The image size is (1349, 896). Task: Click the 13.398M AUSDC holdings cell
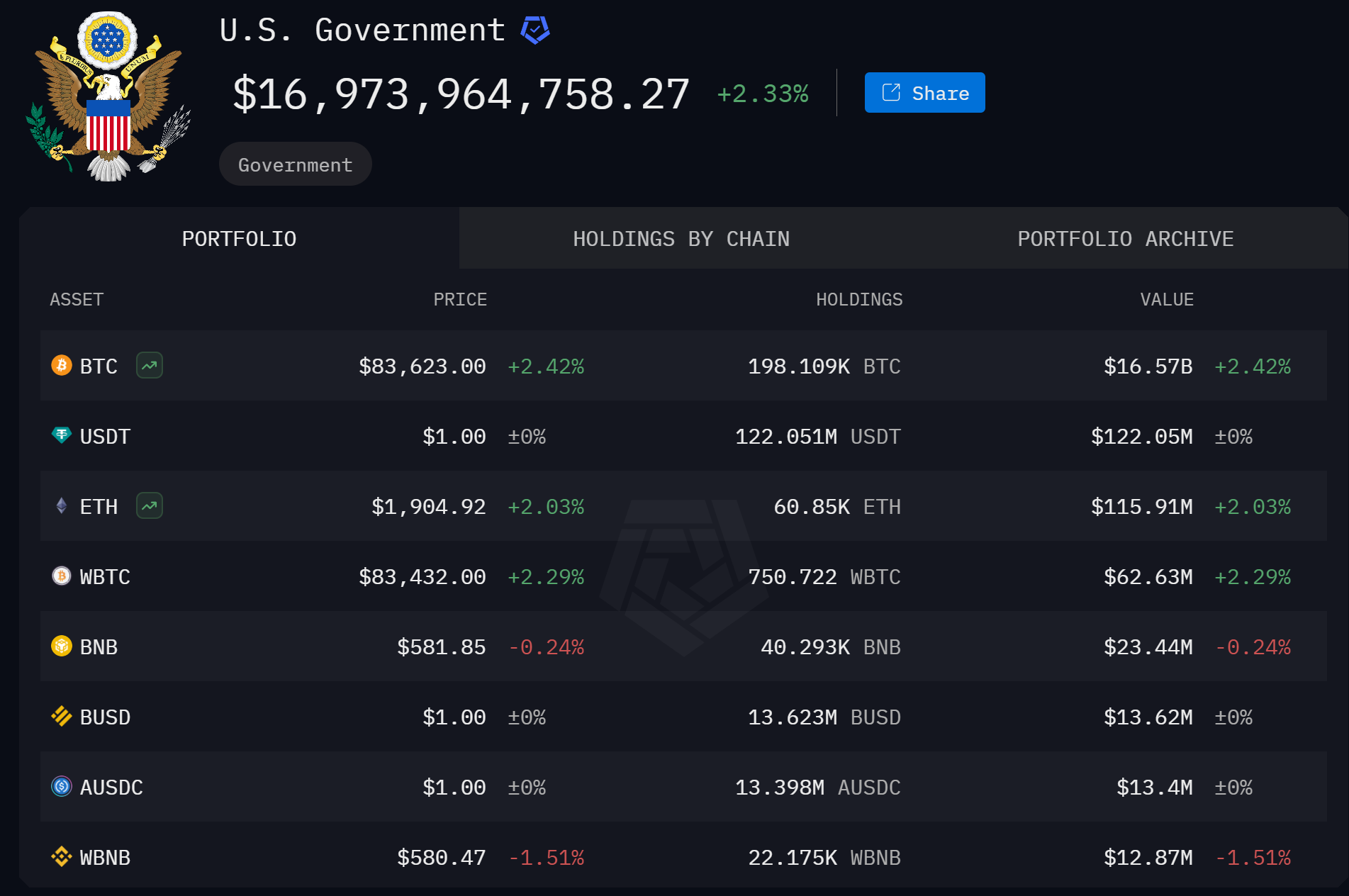point(818,788)
